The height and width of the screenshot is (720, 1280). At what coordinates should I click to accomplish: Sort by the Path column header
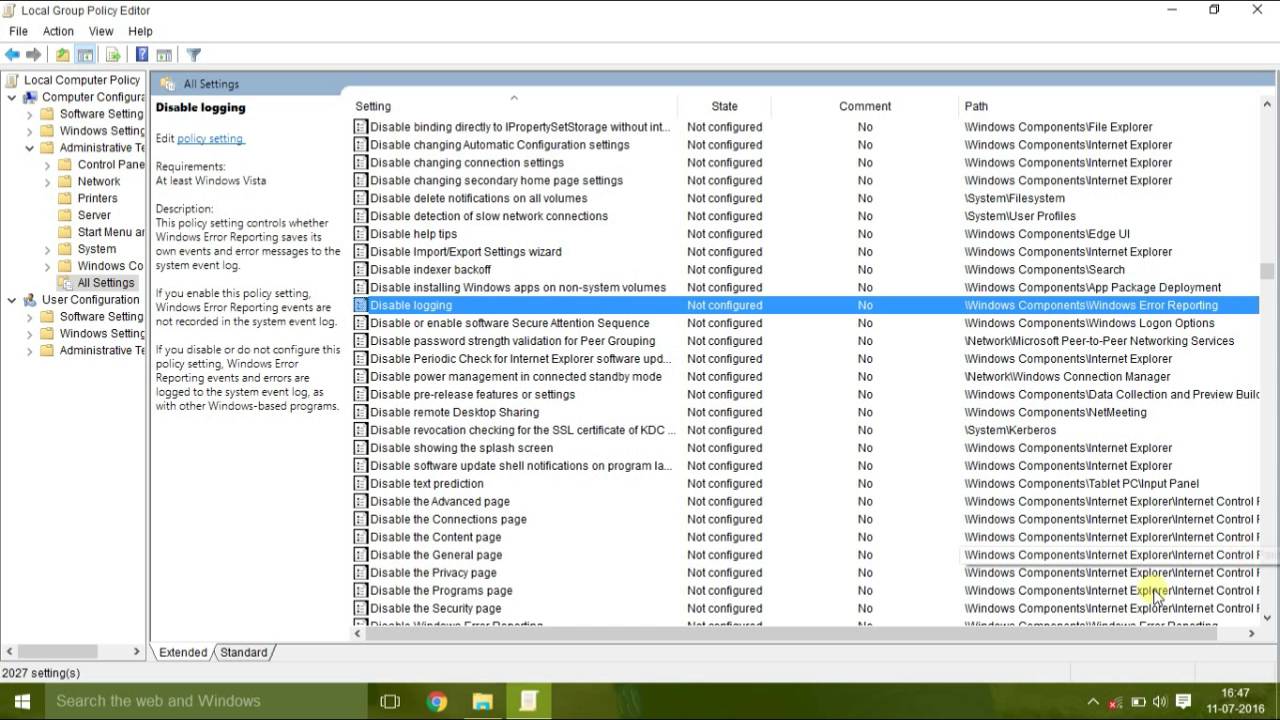1108,106
